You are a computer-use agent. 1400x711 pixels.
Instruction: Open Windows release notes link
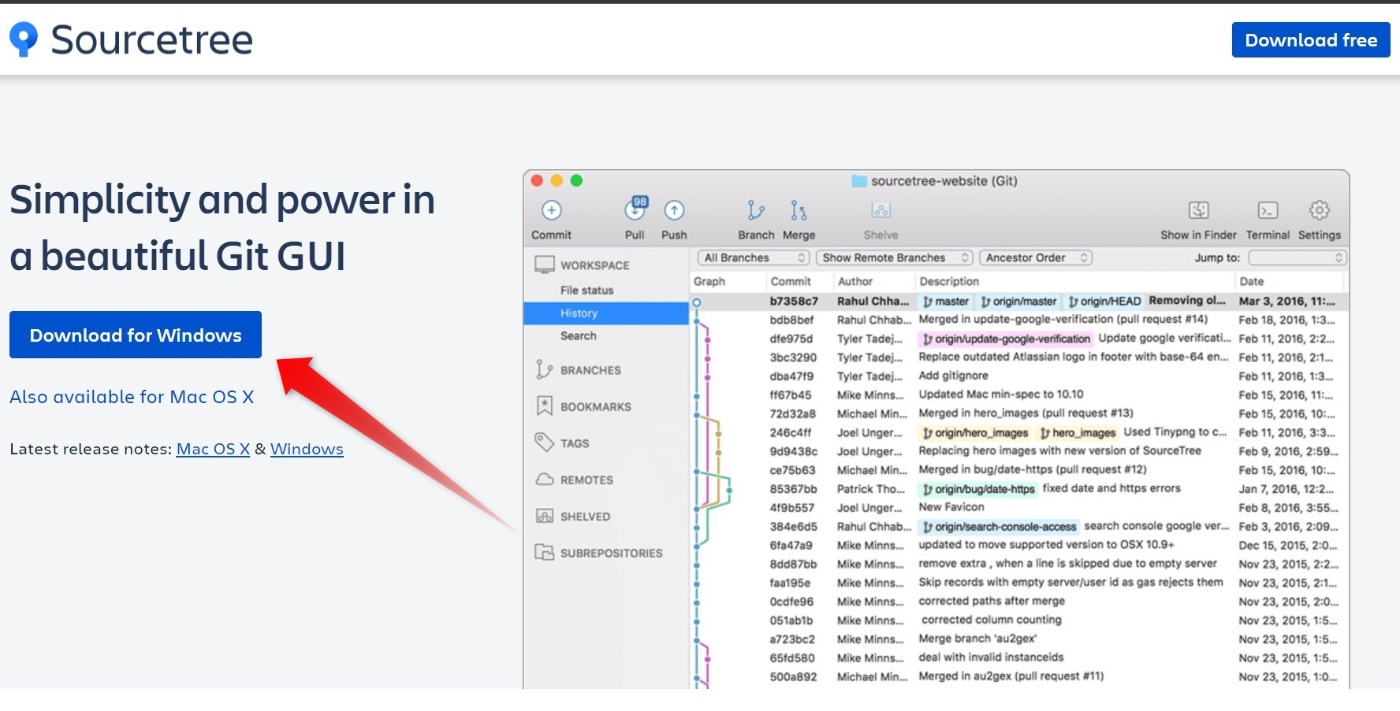(x=307, y=449)
